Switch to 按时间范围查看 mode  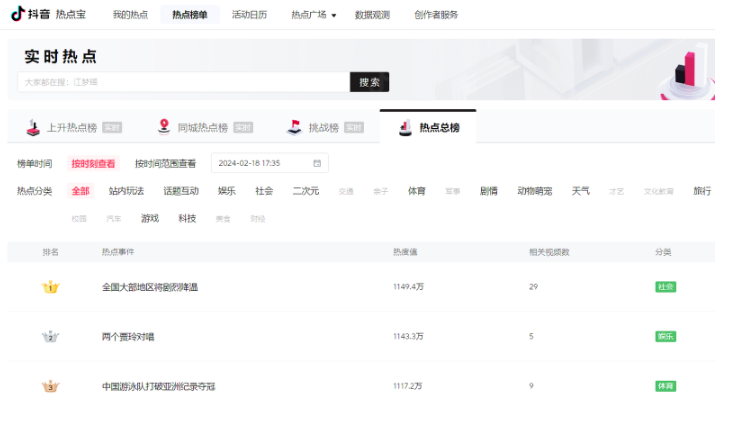[x=165, y=164]
